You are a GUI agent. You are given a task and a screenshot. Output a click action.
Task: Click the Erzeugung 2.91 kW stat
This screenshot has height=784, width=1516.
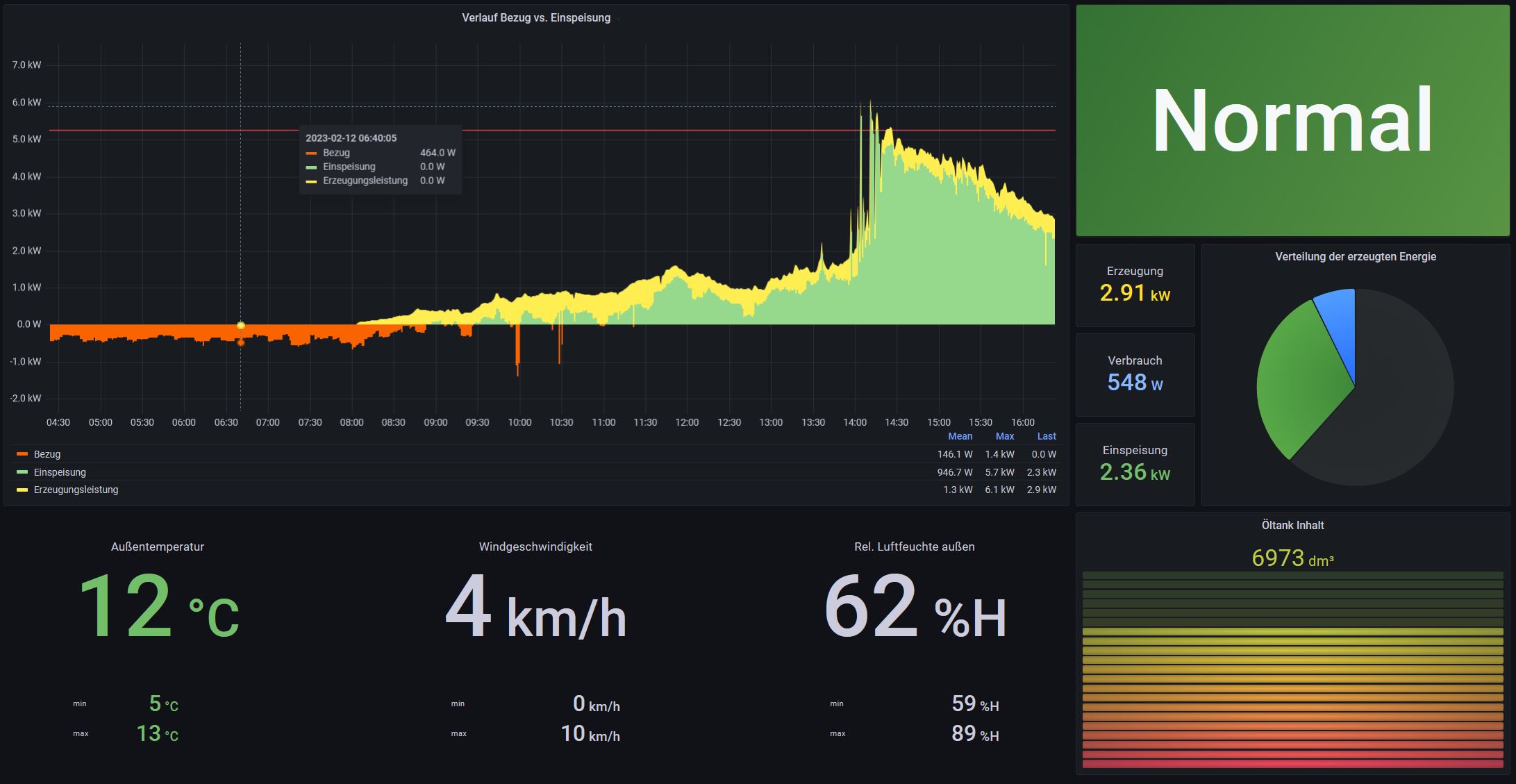coord(1135,285)
